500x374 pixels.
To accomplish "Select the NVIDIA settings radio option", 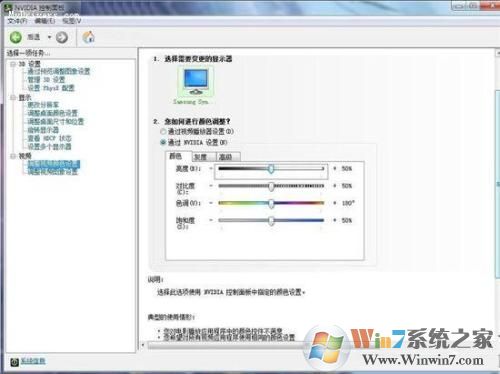I will coord(163,142).
